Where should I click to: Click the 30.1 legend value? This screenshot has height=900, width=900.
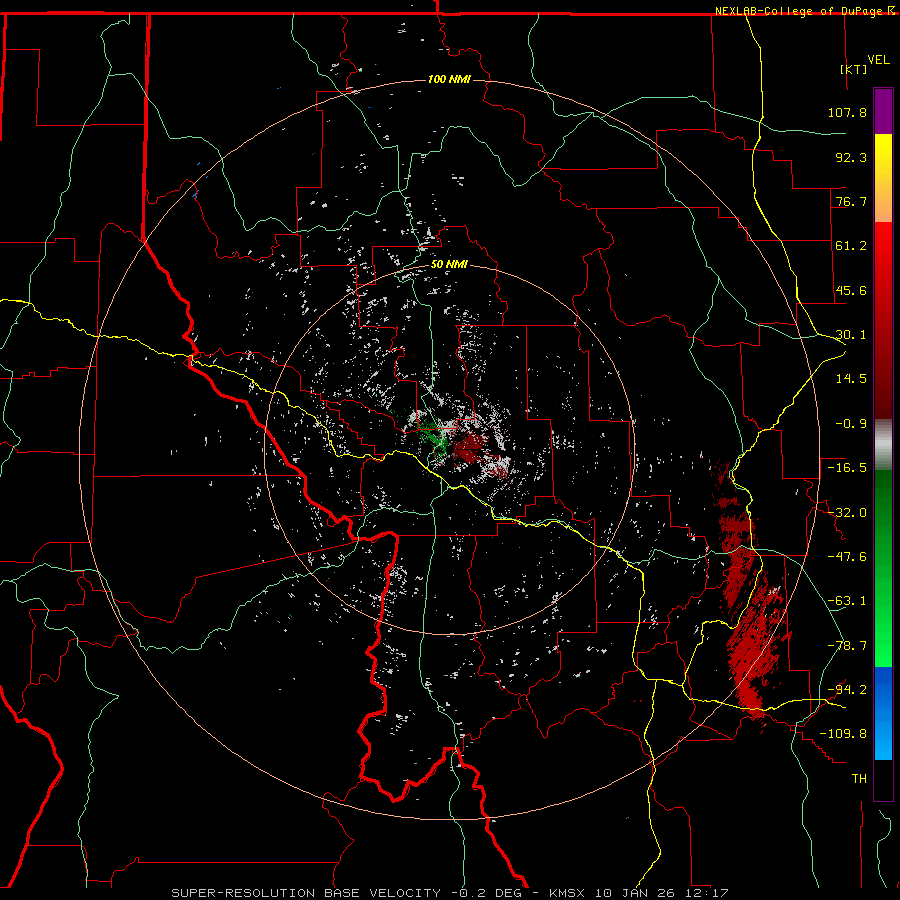coord(851,335)
